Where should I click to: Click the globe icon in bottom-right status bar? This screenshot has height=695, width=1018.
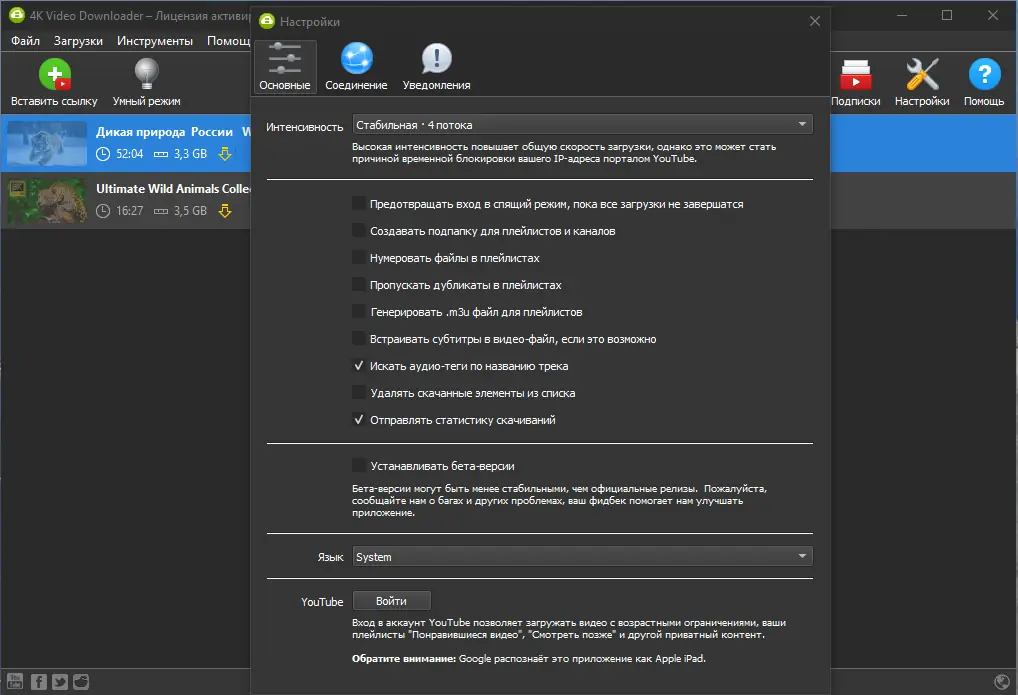[x=1002, y=681]
